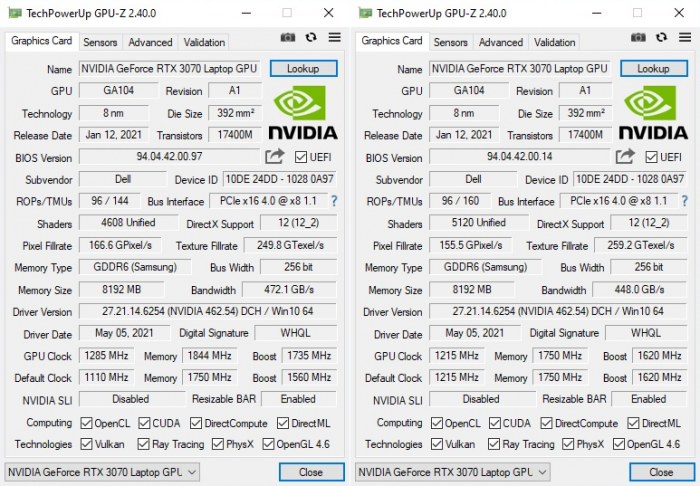Viewport: 700px width, 486px height.
Task: Click Name field in left window
Action: [x=170, y=69]
